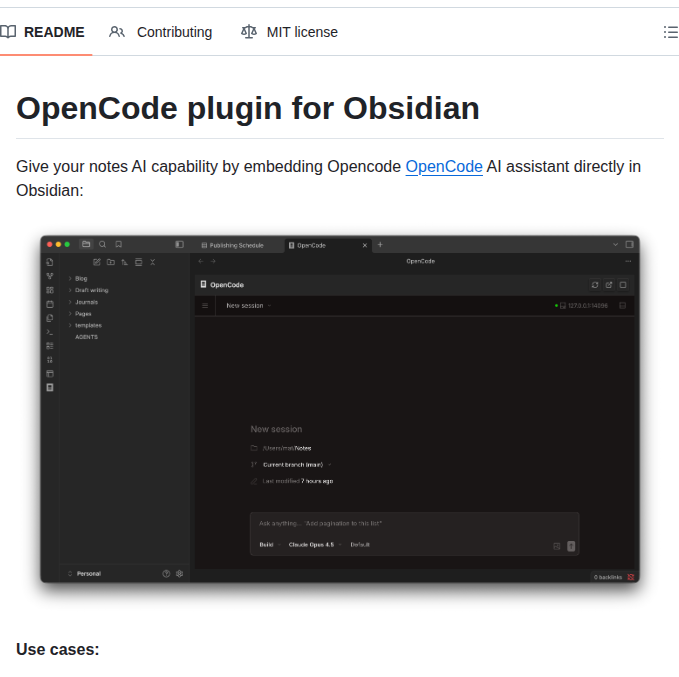Click the bookmarks icon in Obsidian screenshot
The width and height of the screenshot is (679, 677).
click(118, 244)
